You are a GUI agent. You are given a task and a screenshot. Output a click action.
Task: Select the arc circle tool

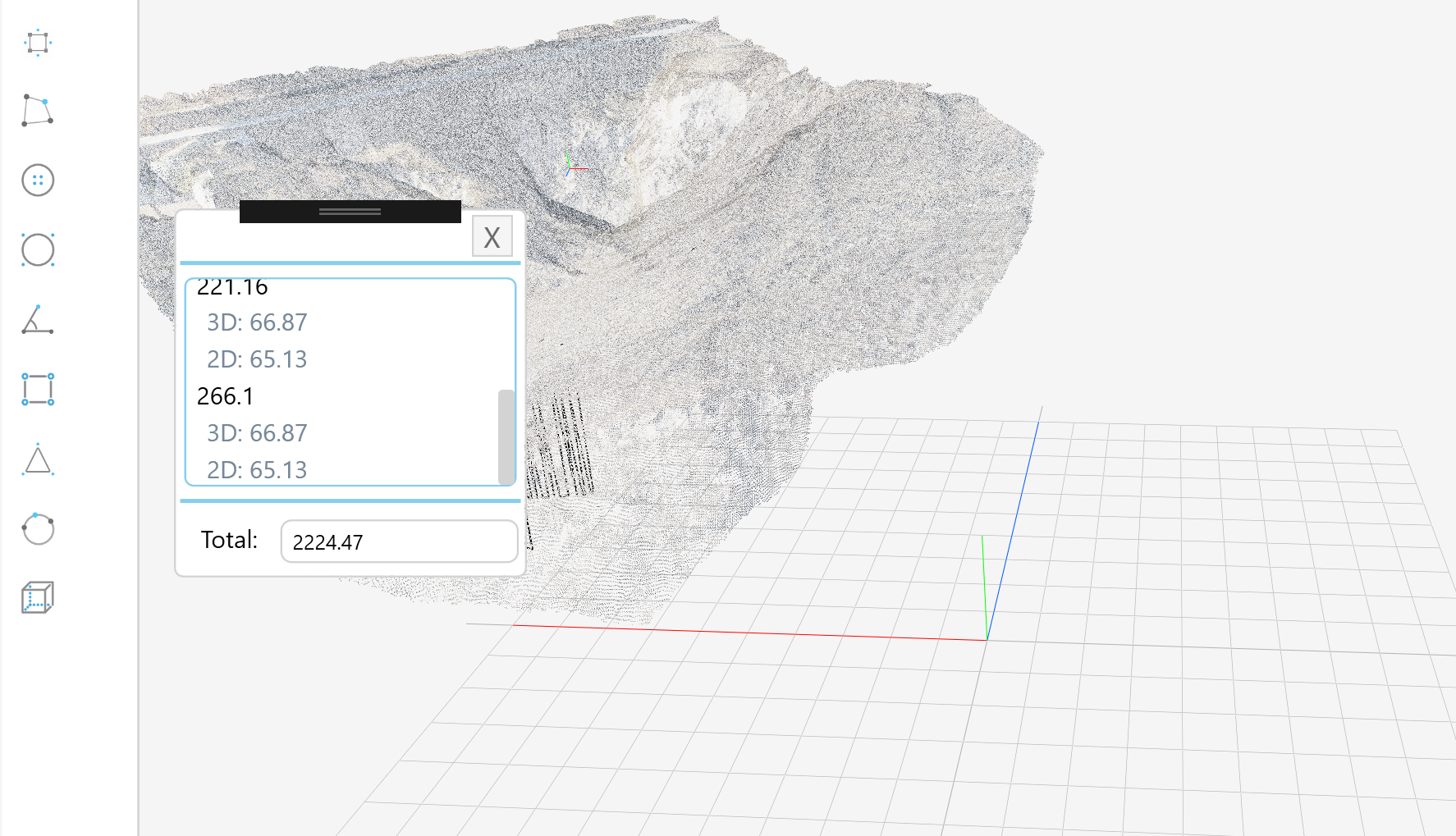point(38,529)
